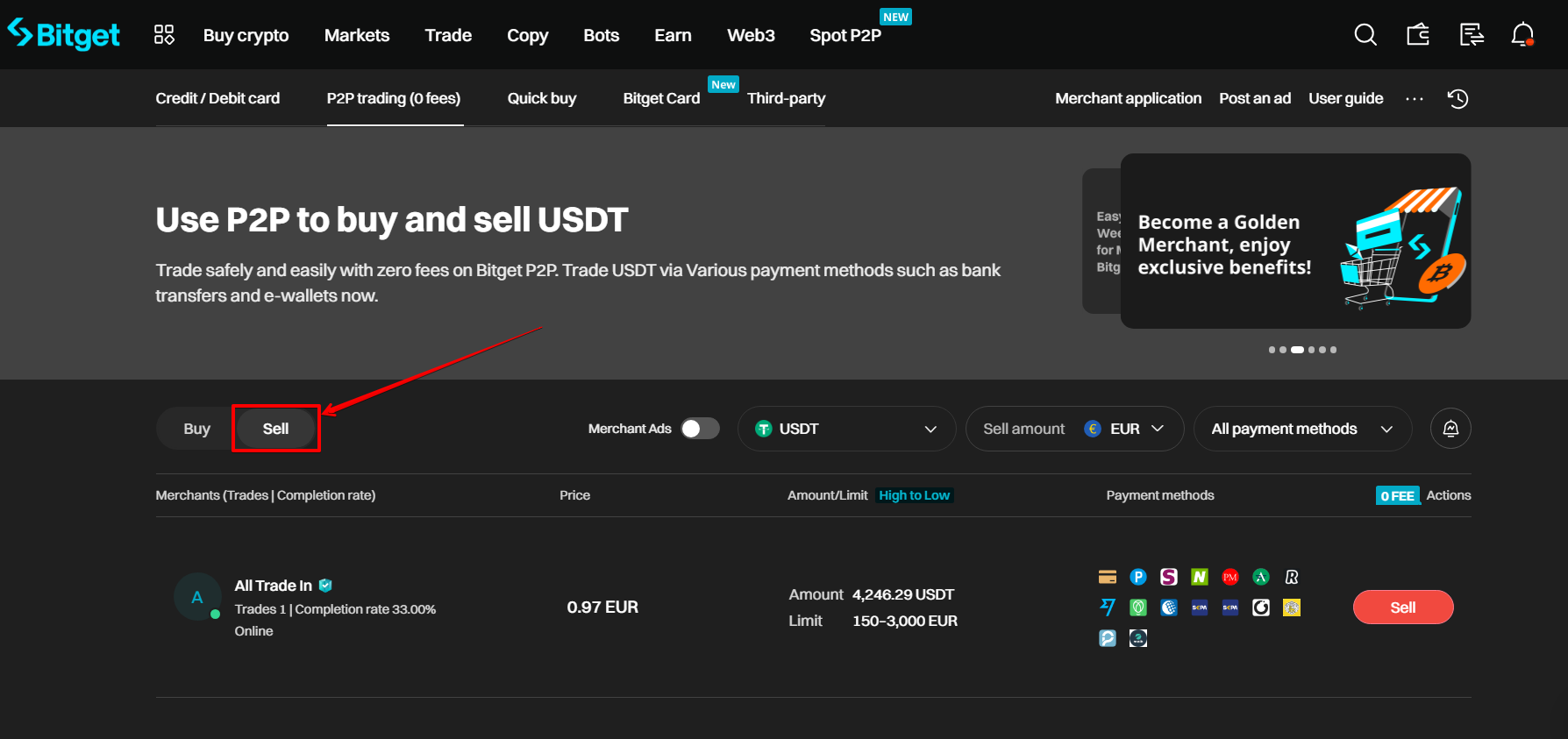Click the All Trade In verified badge
1568x739 pixels.
pyautogui.click(x=325, y=585)
